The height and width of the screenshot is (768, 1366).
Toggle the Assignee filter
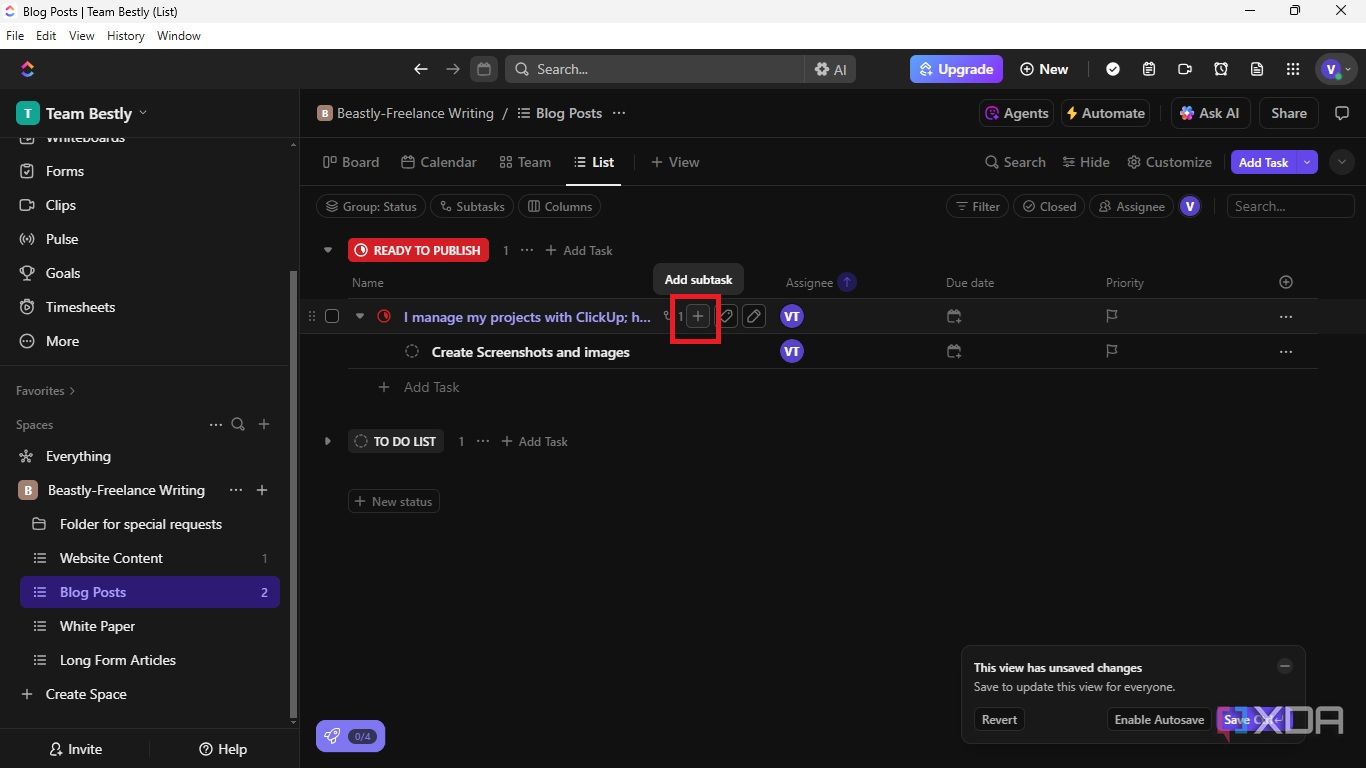[x=1131, y=206]
